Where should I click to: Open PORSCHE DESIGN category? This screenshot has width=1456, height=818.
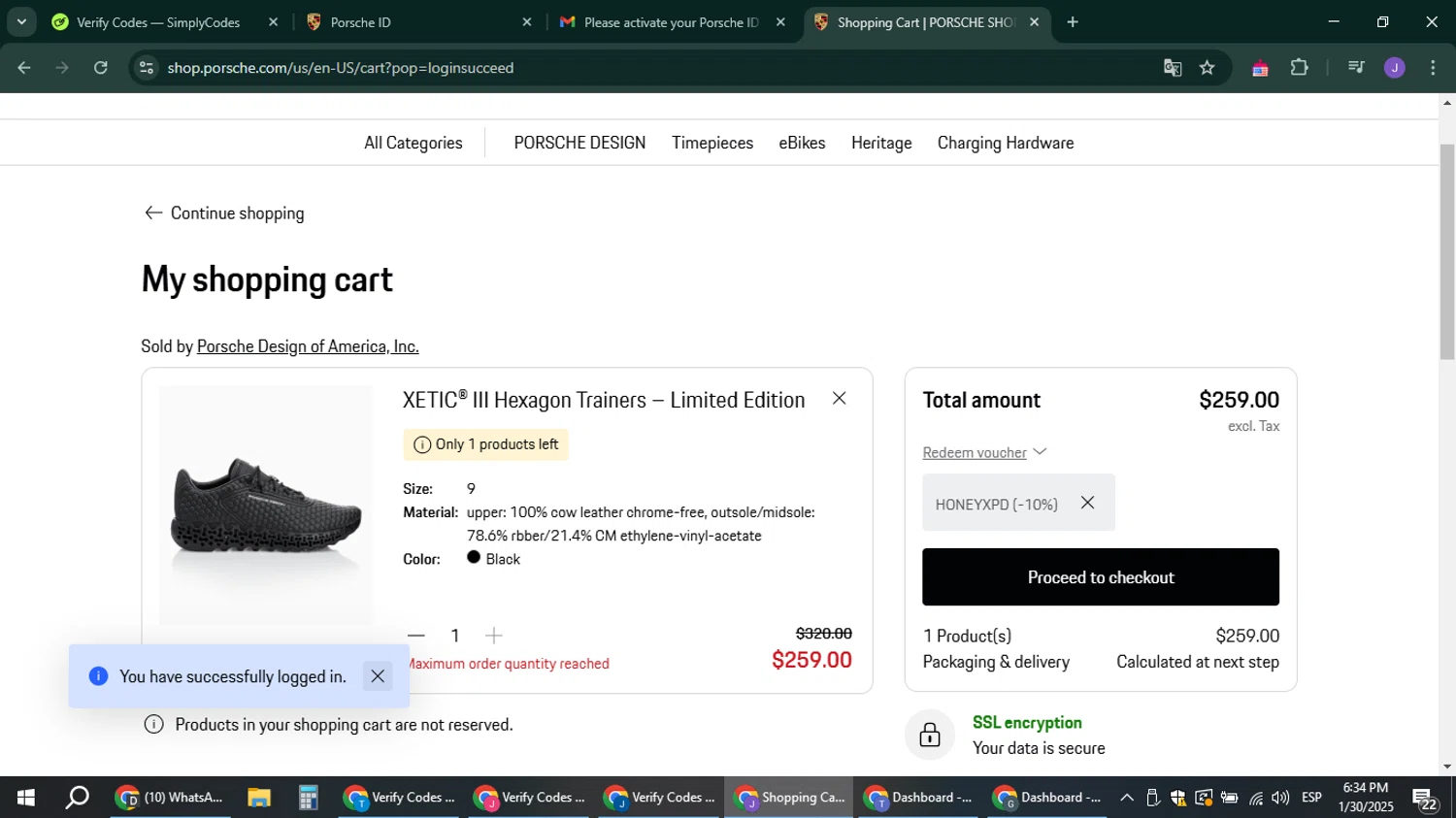pos(579,143)
